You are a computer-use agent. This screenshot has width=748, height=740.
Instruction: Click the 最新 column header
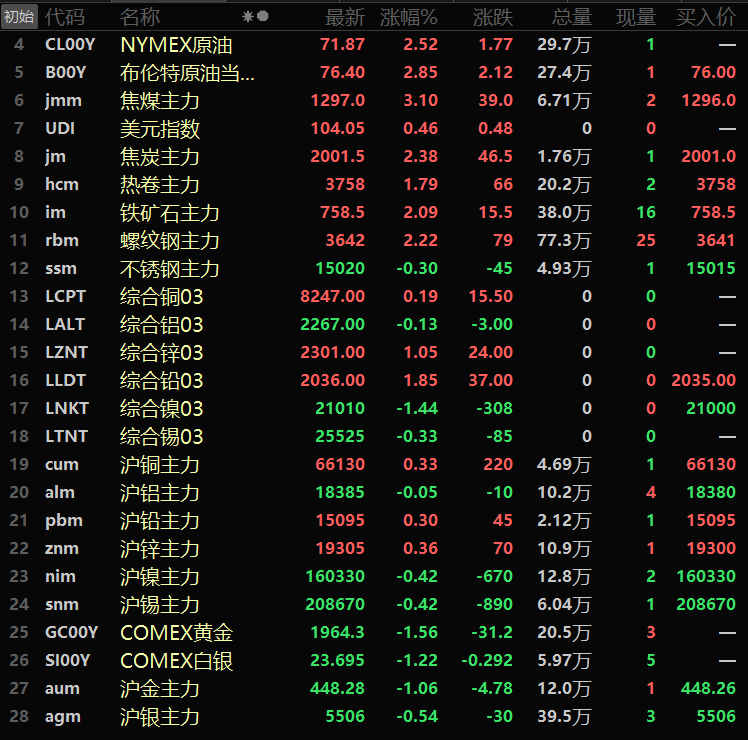345,17
